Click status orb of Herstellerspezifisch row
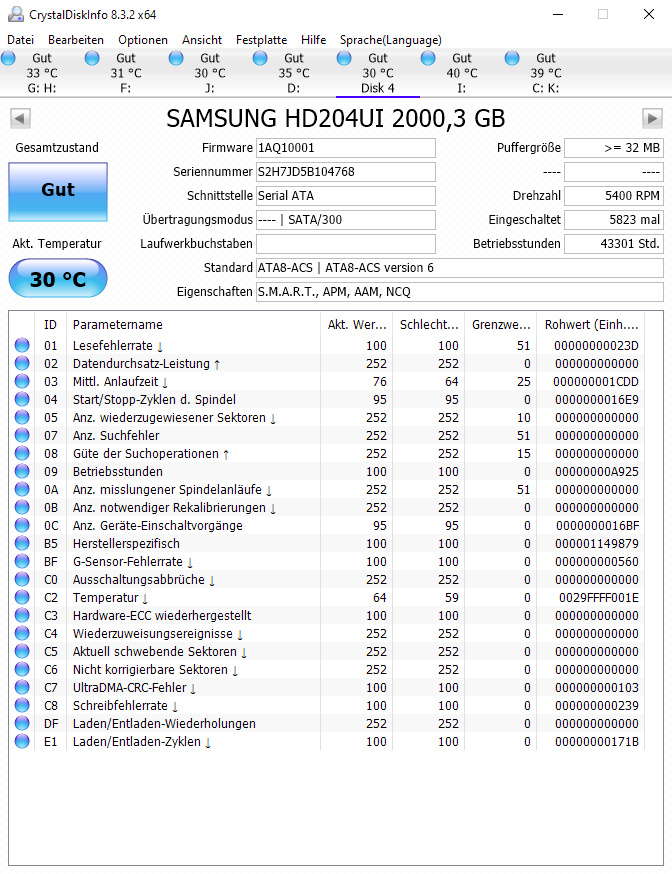Image resolution: width=672 pixels, height=874 pixels. [22, 543]
